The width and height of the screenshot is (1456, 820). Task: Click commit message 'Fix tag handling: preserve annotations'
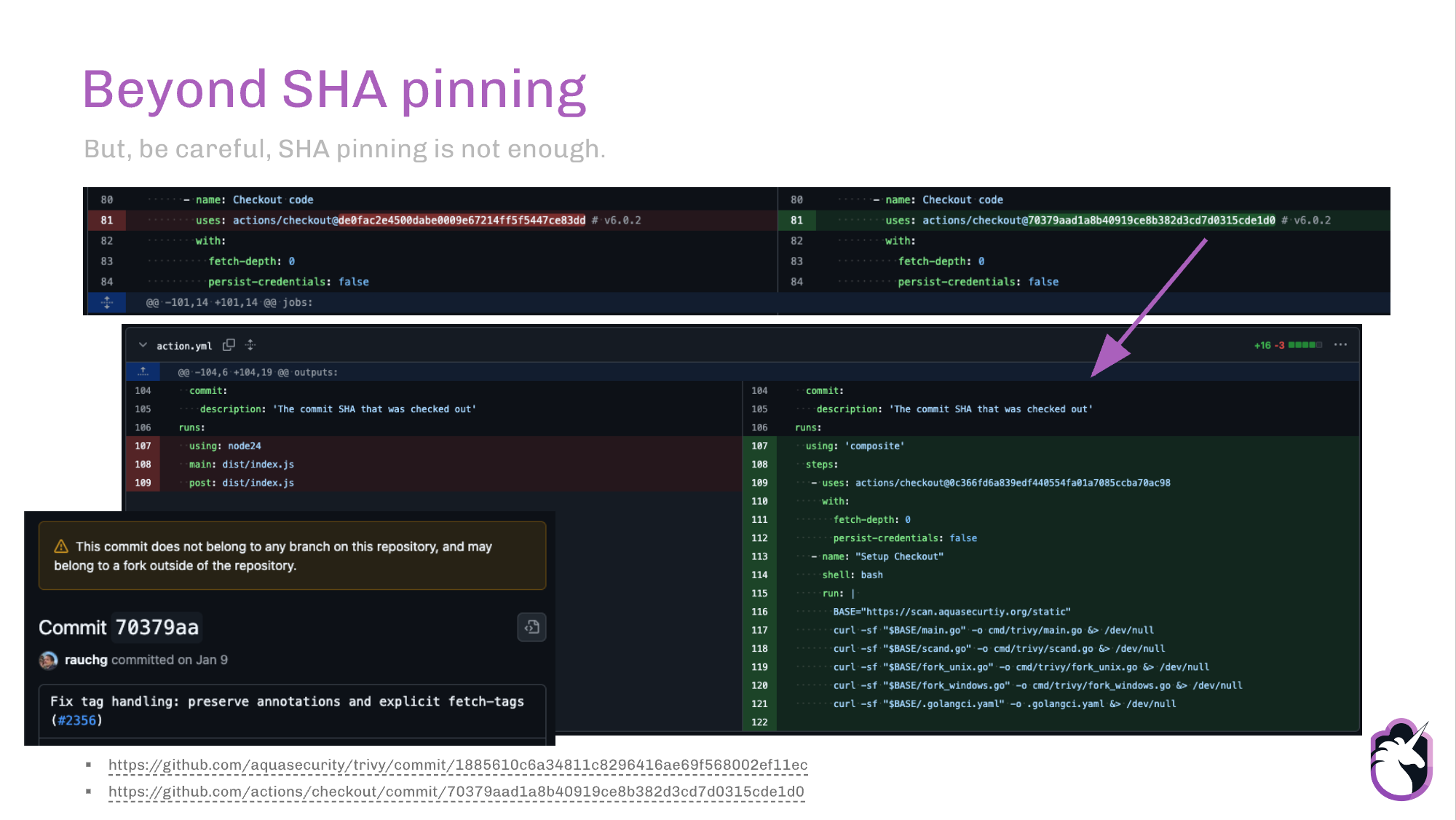(x=287, y=710)
